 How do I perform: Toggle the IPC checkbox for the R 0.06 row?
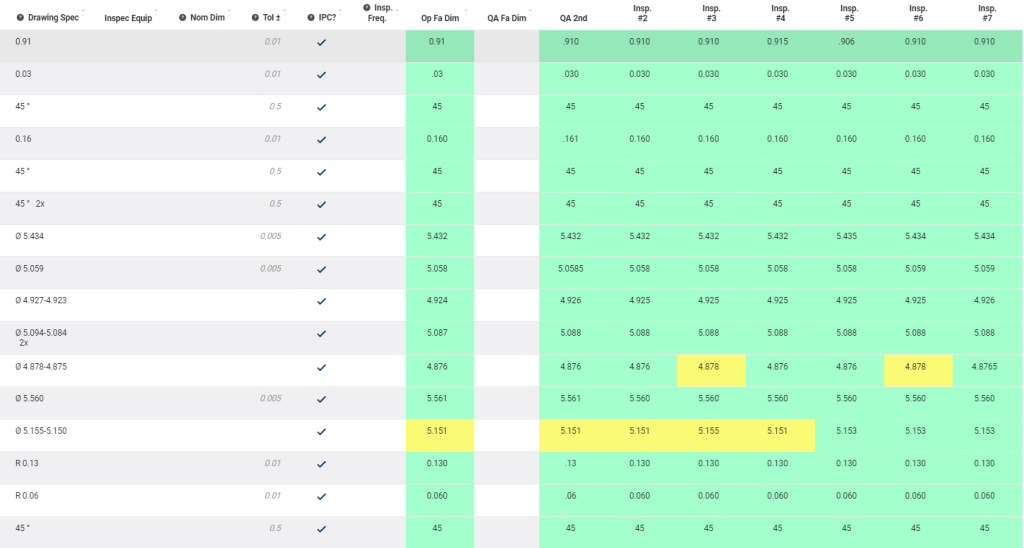click(x=321, y=496)
